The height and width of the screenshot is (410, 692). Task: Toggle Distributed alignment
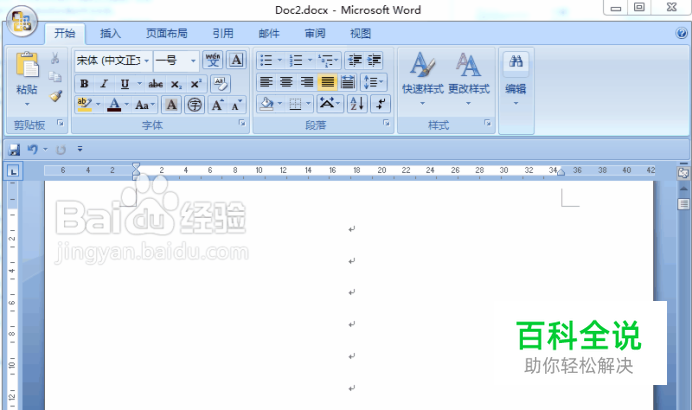click(348, 82)
